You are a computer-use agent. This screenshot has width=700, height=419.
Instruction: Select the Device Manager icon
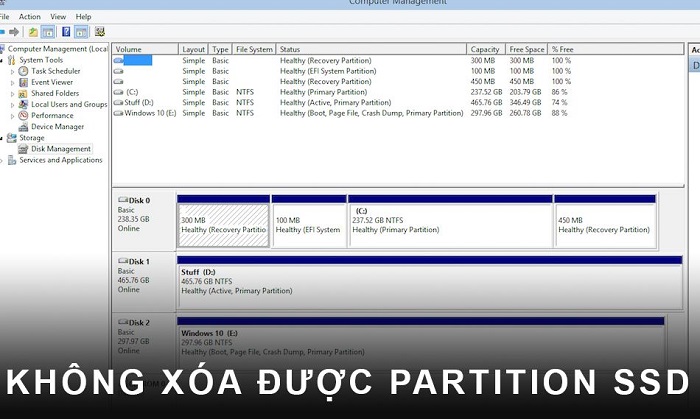[23, 127]
